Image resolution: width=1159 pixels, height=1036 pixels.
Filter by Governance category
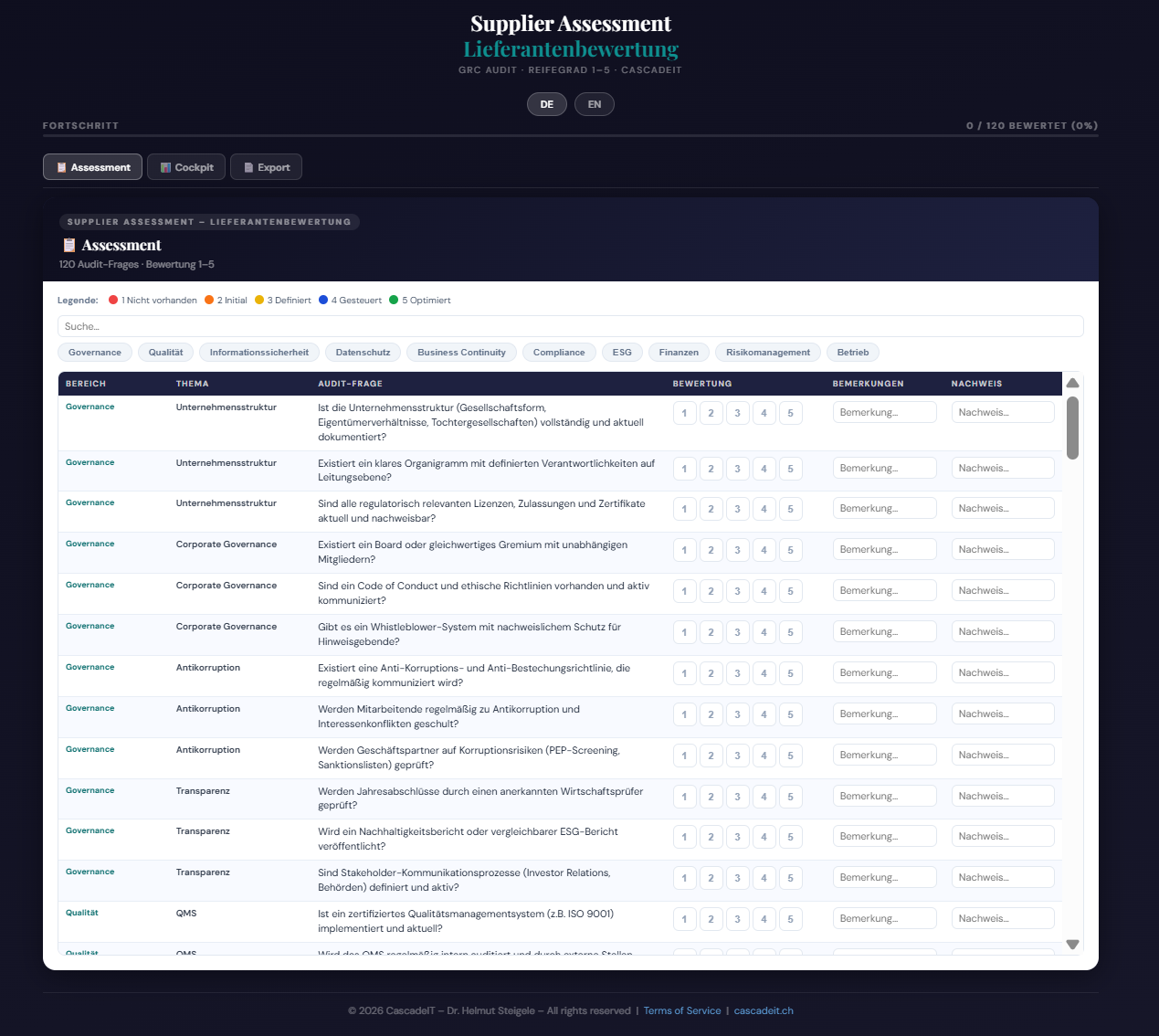tap(95, 353)
